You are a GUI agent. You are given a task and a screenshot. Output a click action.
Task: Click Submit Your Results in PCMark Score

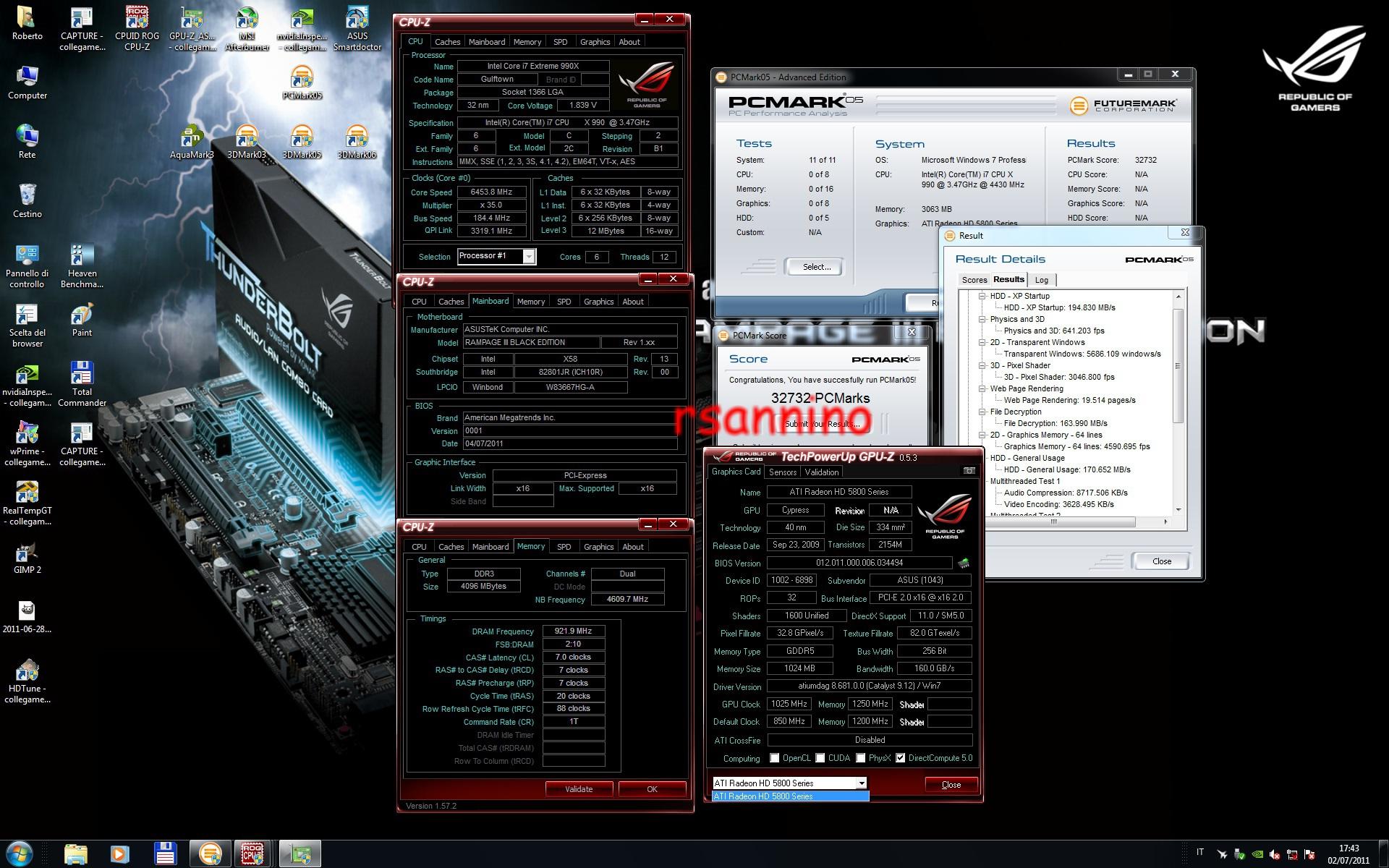pyautogui.click(x=821, y=424)
